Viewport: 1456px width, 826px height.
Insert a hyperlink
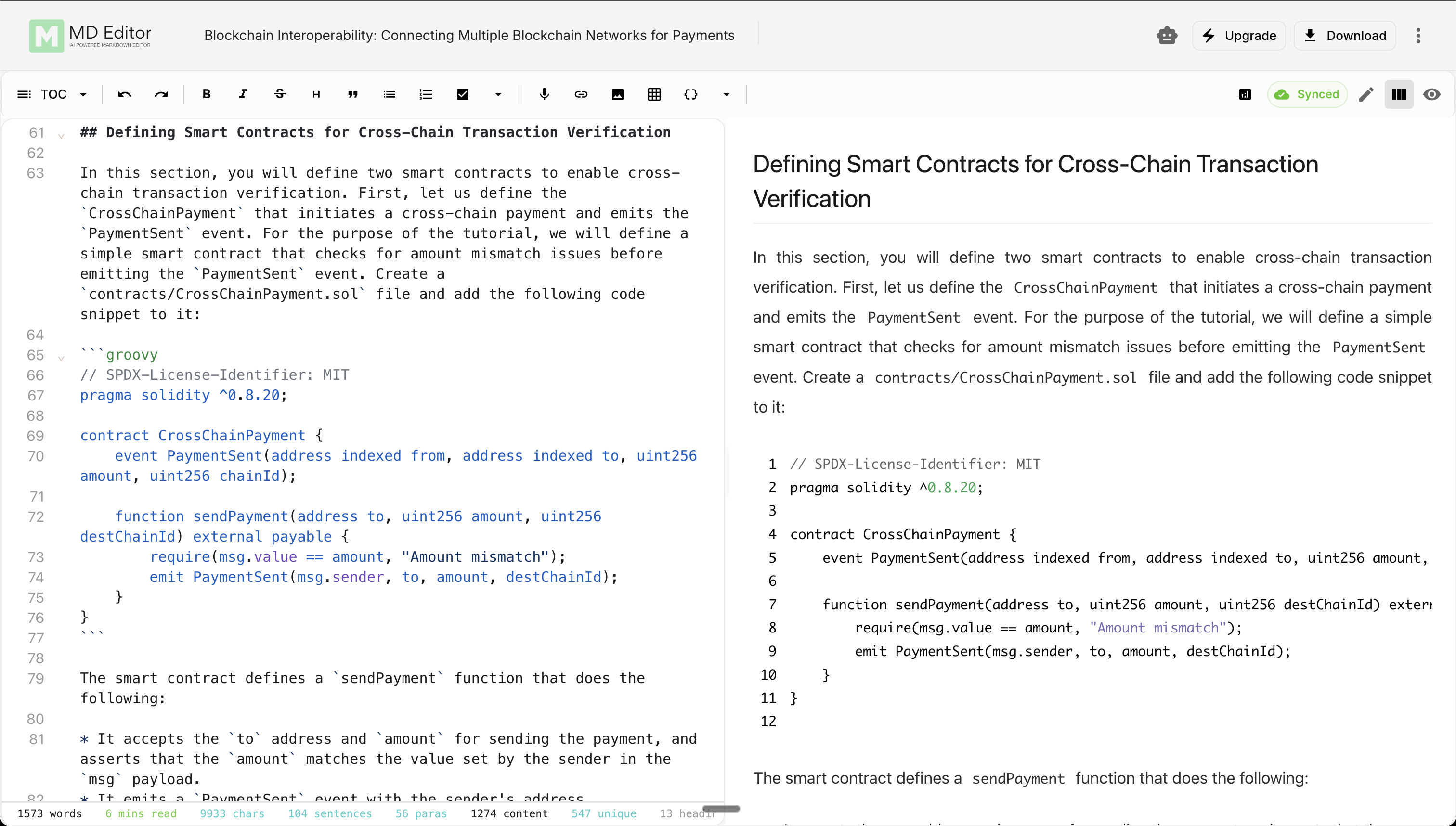pyautogui.click(x=581, y=94)
